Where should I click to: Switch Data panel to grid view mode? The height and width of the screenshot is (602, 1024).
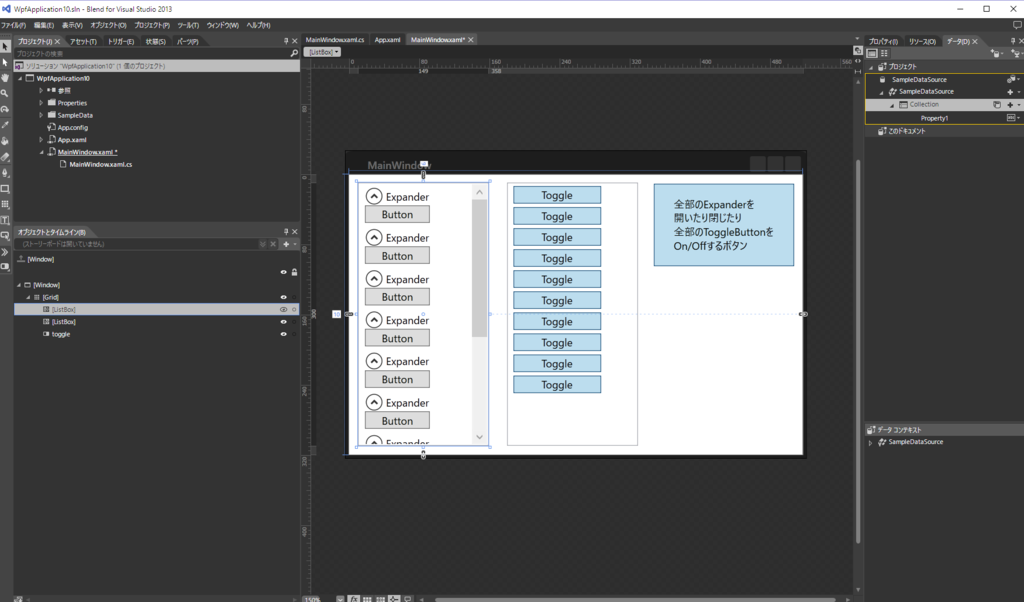tap(883, 53)
